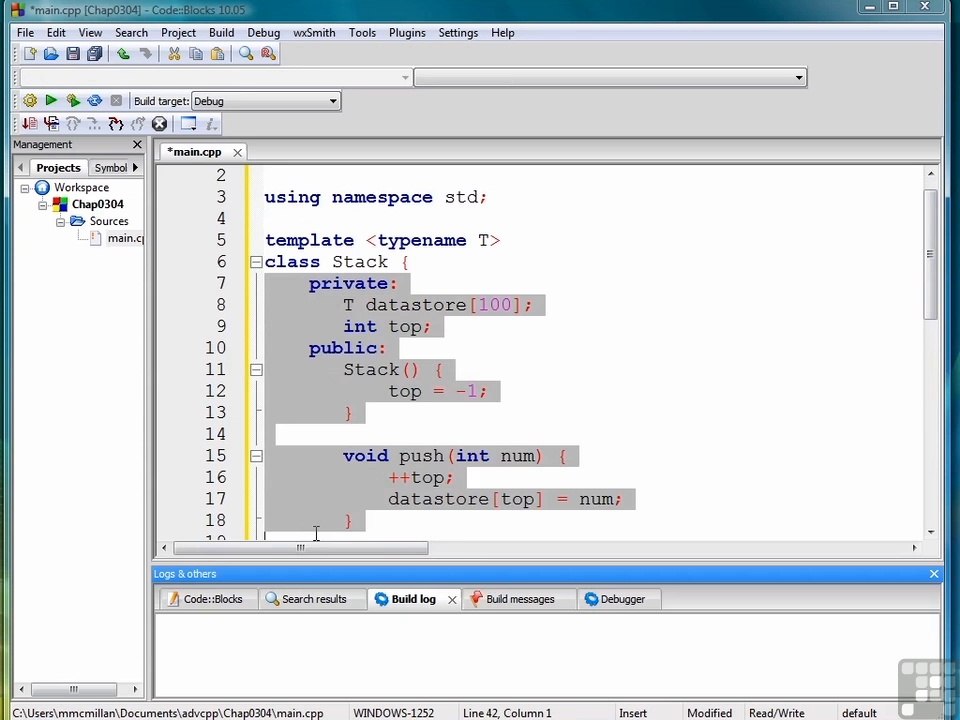Click the Copy icon in the toolbar

pos(196,54)
